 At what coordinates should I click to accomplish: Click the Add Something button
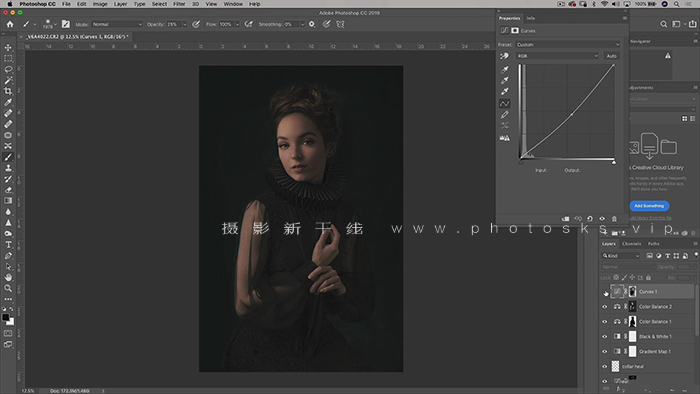tap(649, 206)
